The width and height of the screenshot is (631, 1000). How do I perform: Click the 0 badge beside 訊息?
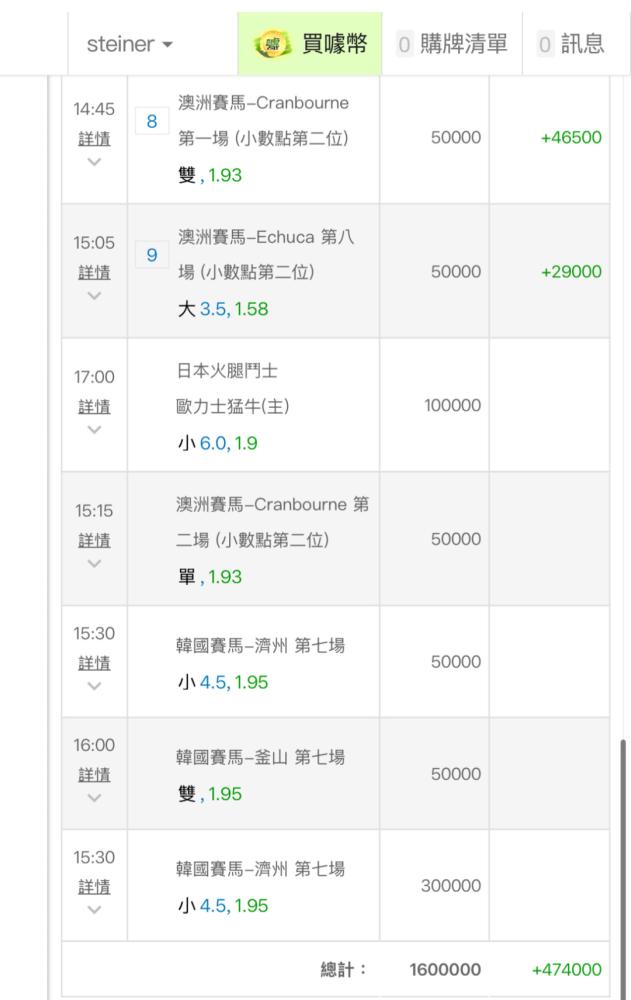coord(545,44)
